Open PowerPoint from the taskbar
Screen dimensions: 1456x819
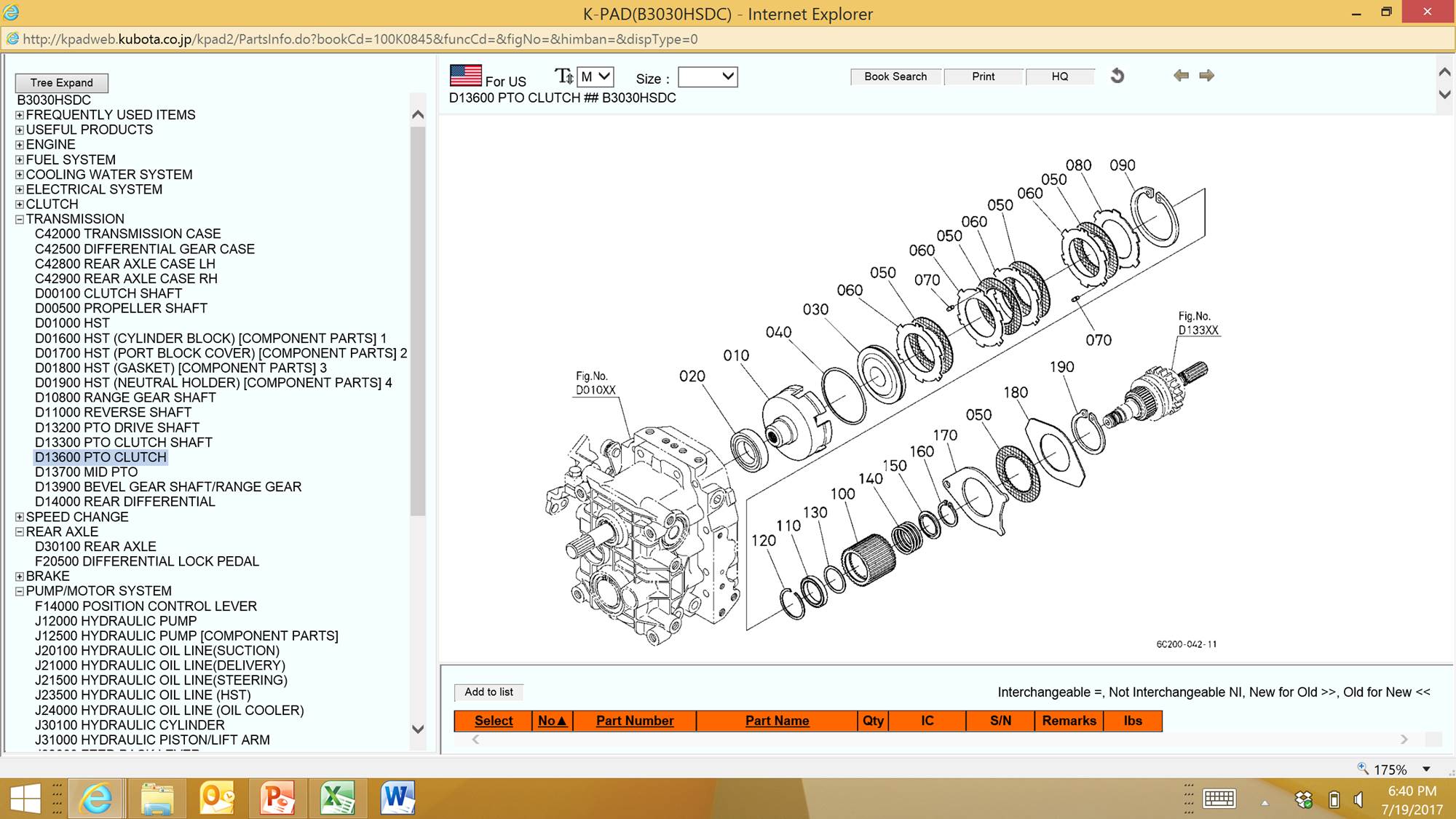coord(277,799)
